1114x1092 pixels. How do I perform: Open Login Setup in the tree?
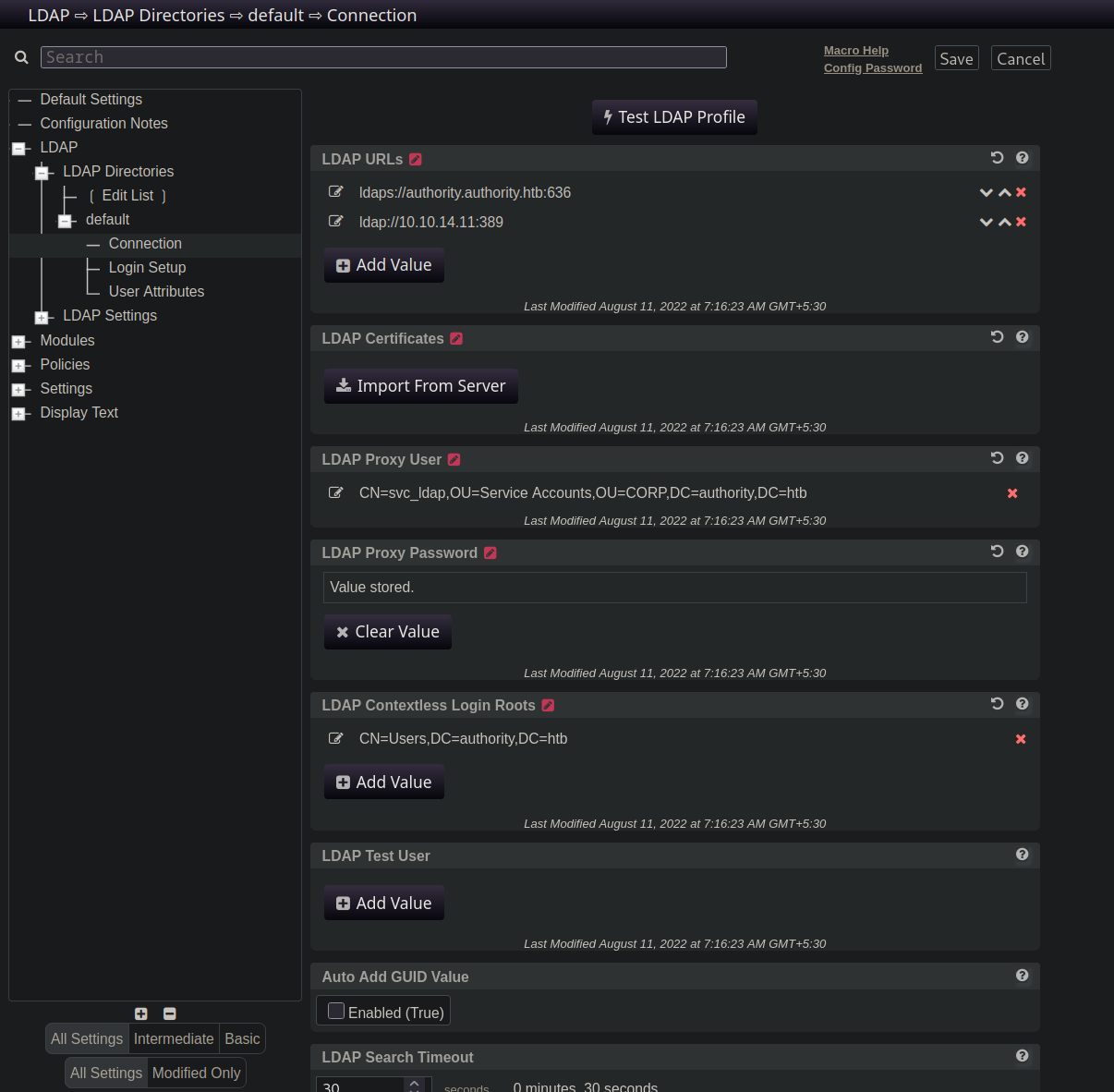pos(147,267)
